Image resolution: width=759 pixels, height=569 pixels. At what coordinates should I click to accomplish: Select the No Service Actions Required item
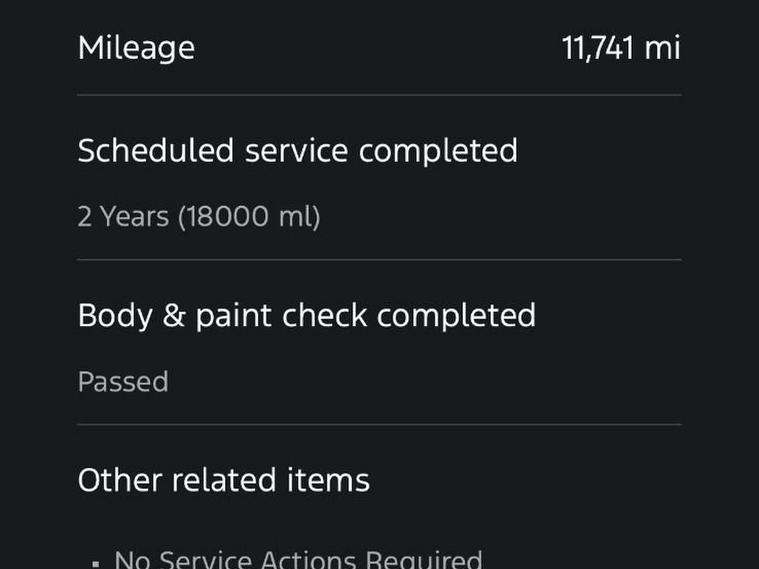[298, 560]
